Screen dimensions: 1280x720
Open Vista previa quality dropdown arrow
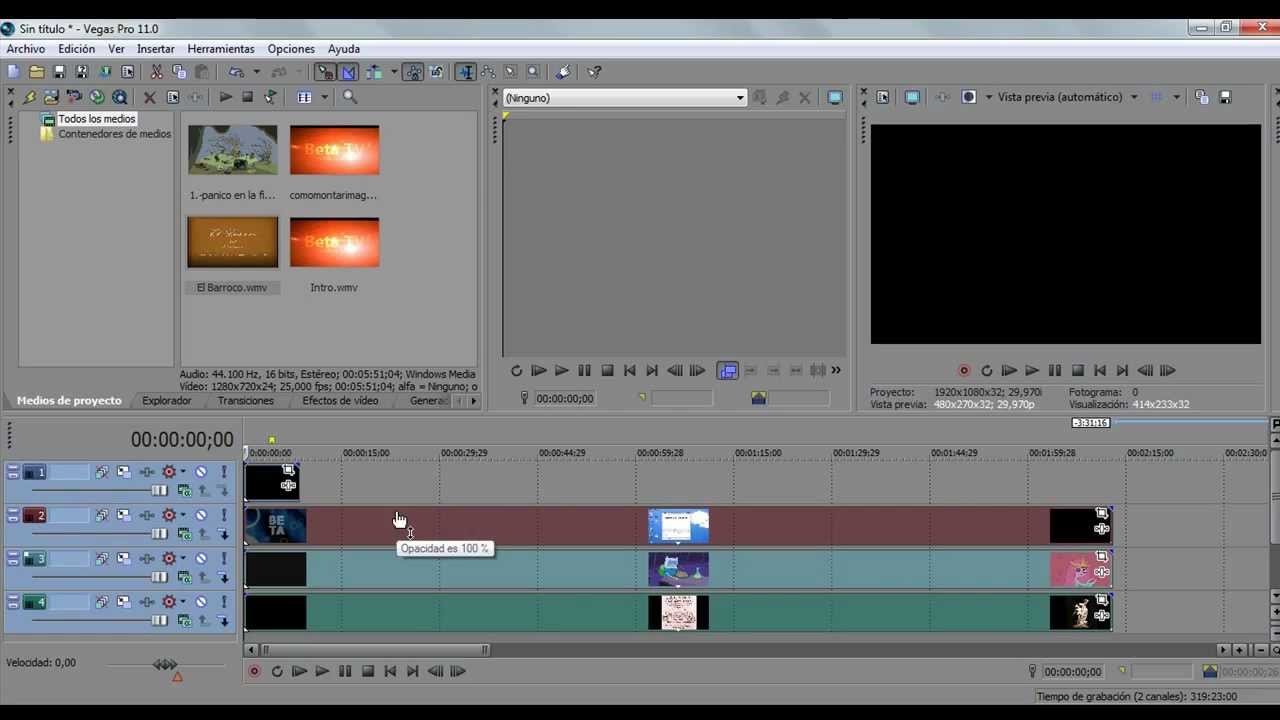coord(1134,97)
